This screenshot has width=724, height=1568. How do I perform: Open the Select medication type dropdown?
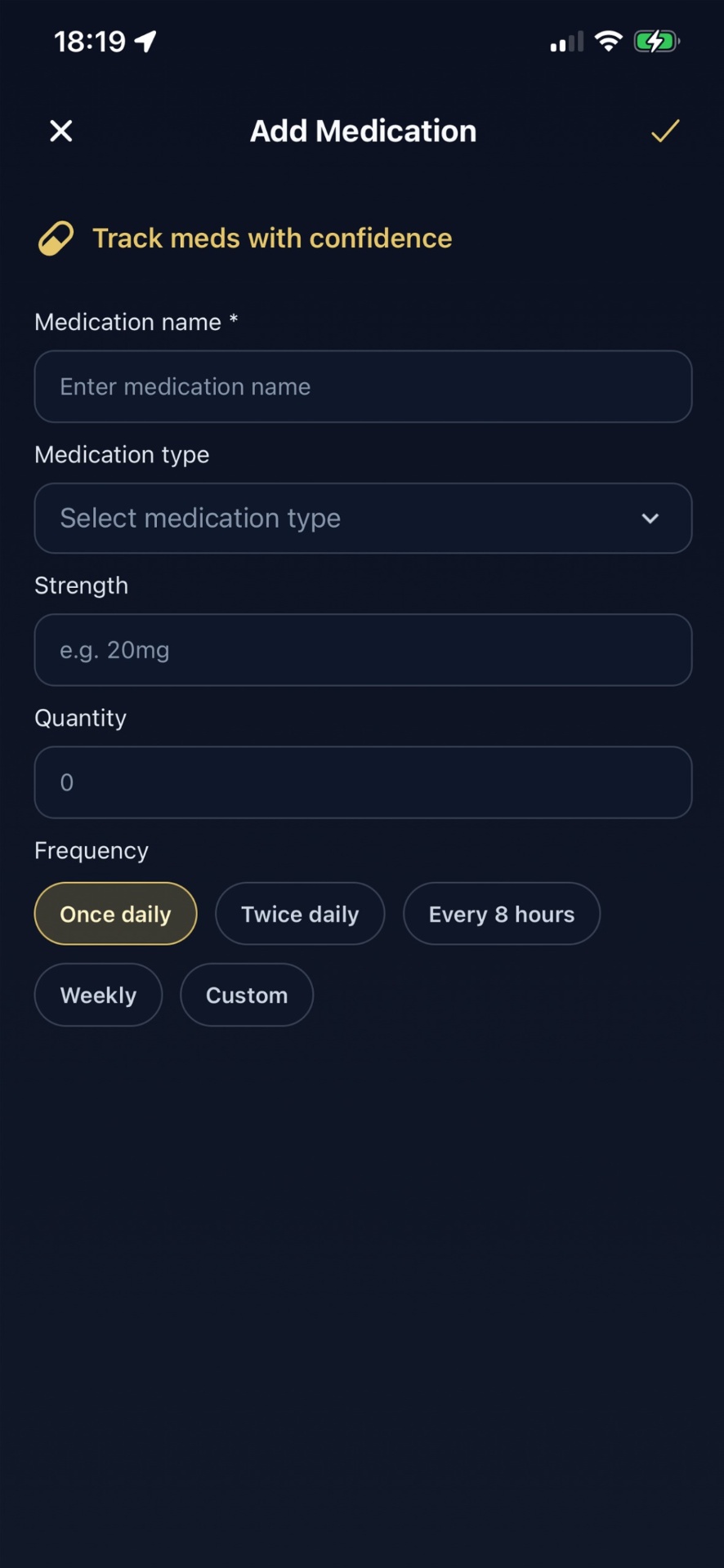(363, 519)
